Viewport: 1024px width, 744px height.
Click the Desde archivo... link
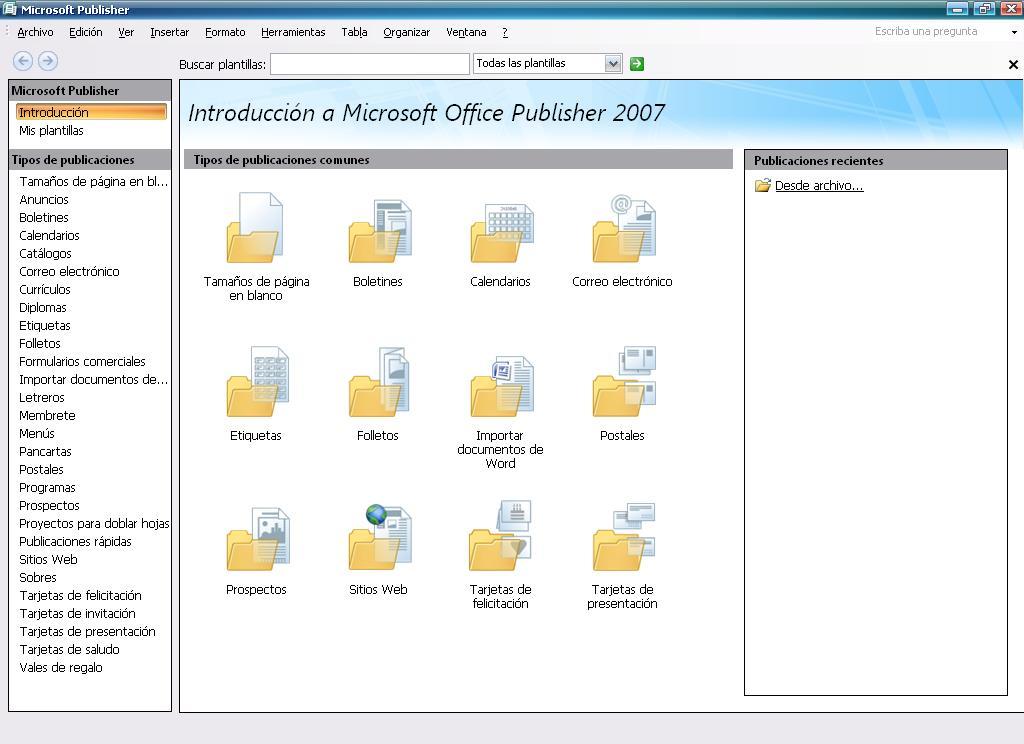[x=819, y=186]
